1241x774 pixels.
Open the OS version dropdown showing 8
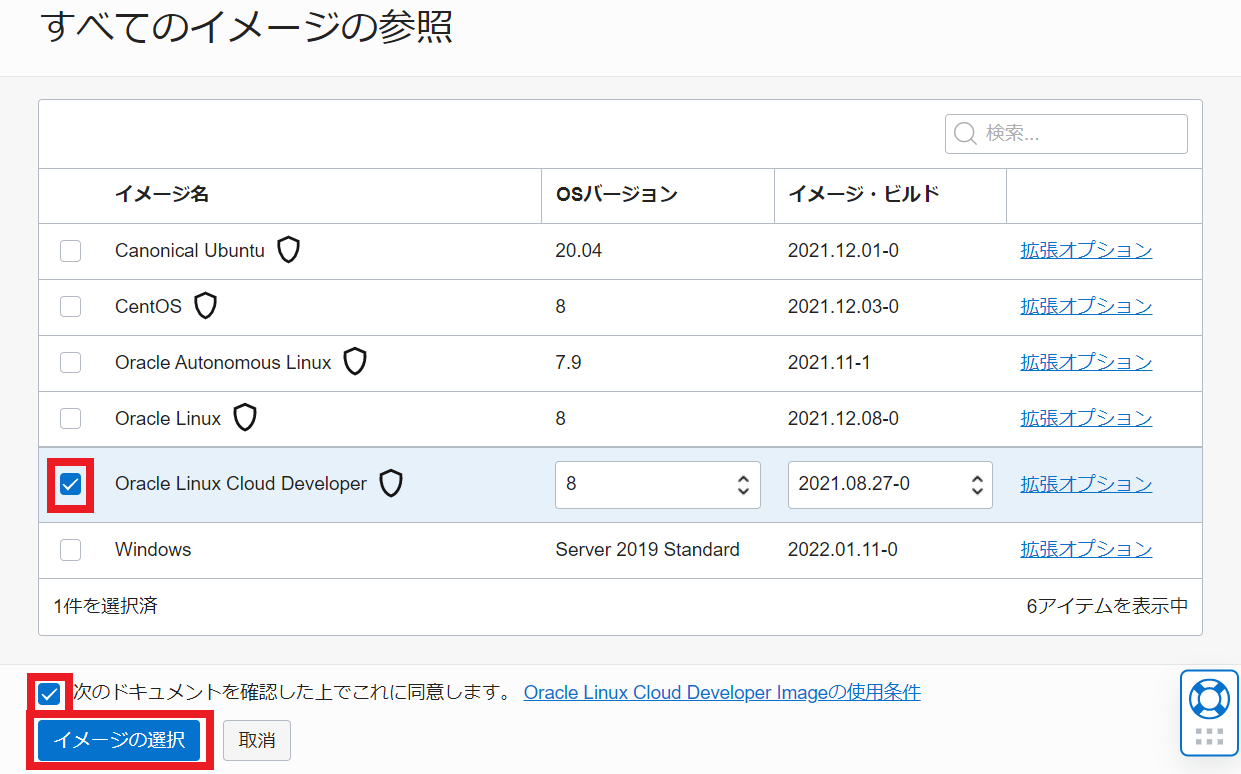coord(657,485)
